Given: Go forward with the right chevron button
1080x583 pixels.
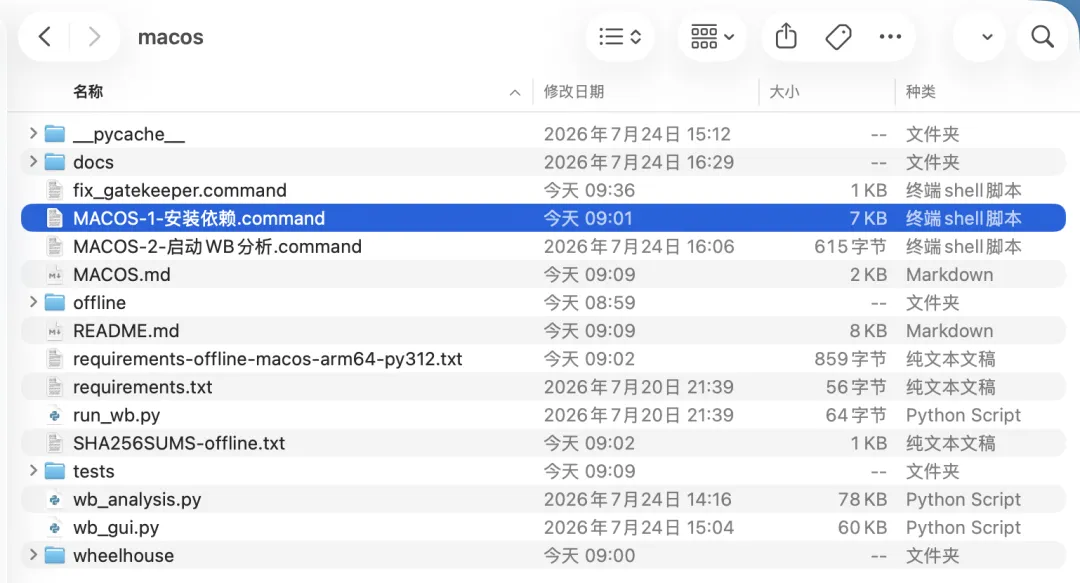Looking at the screenshot, I should 94,37.
